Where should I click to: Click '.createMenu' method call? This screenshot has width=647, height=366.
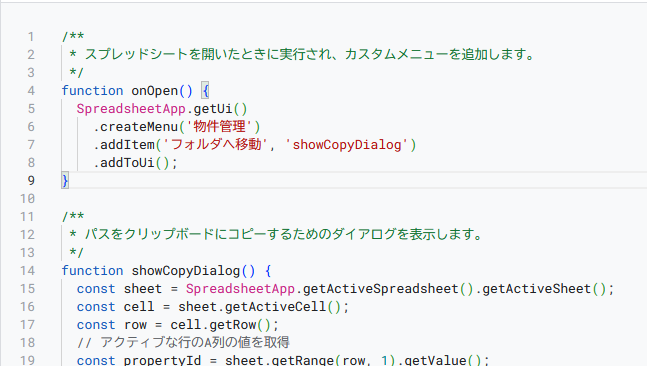[x=135, y=127]
